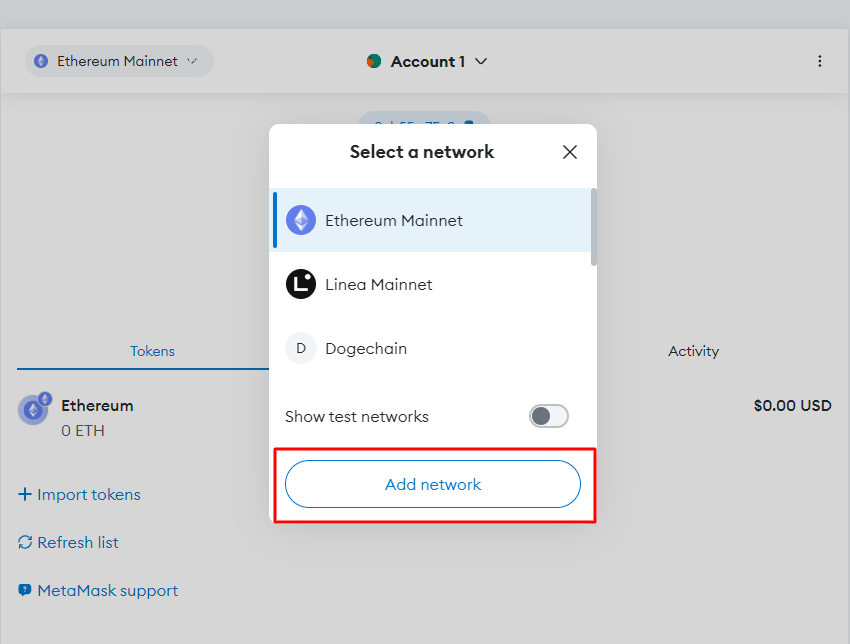Click the plus icon beside Import tokens
The image size is (850, 644).
coord(25,494)
